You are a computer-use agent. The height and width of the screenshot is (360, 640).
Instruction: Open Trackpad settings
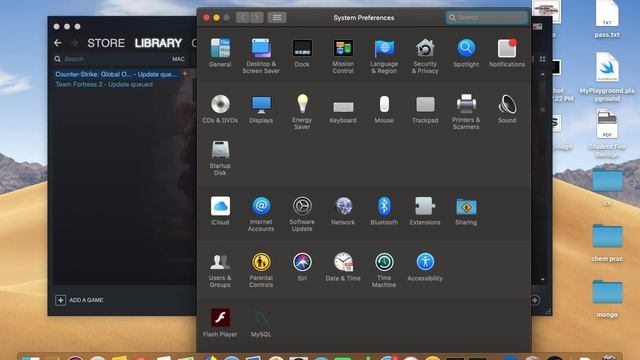[x=425, y=109]
